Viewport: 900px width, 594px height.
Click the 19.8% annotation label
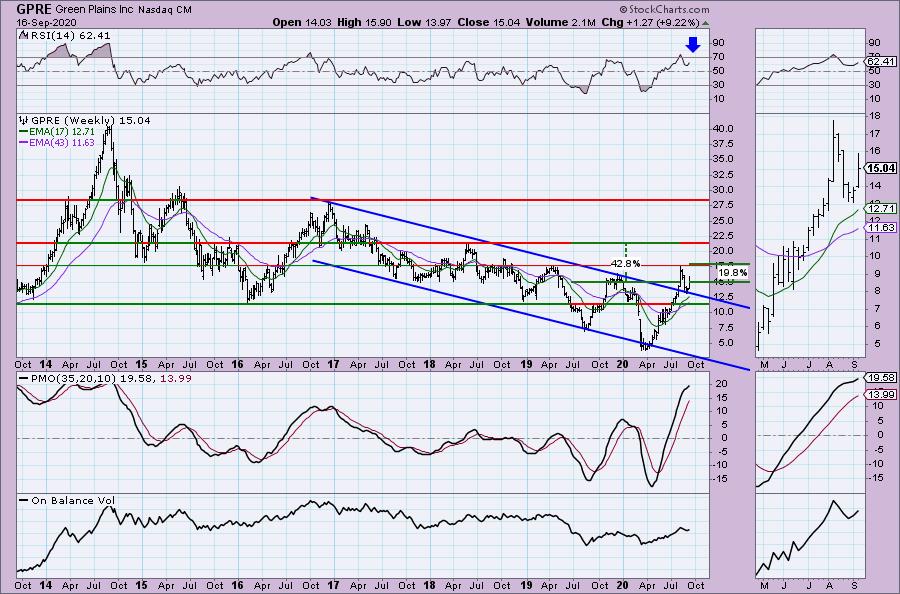coord(732,273)
